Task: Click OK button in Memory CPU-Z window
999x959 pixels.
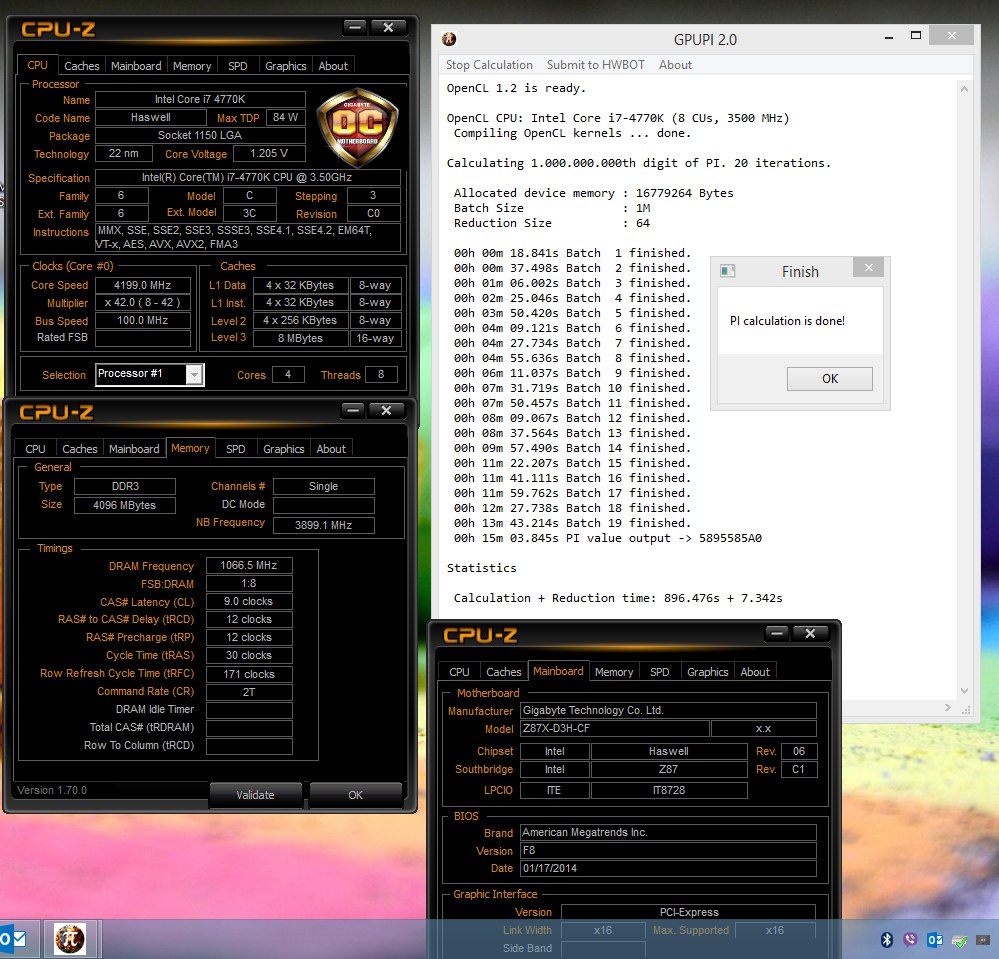Action: point(356,795)
